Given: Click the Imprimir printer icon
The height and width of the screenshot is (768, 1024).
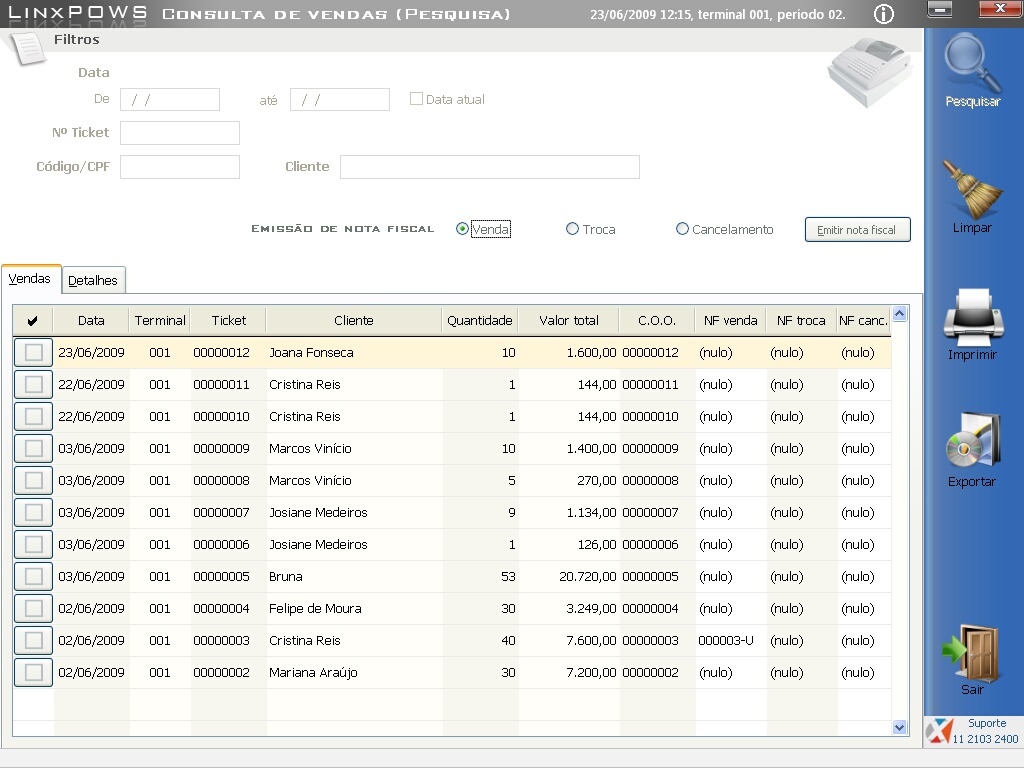Looking at the screenshot, I should tap(972, 317).
